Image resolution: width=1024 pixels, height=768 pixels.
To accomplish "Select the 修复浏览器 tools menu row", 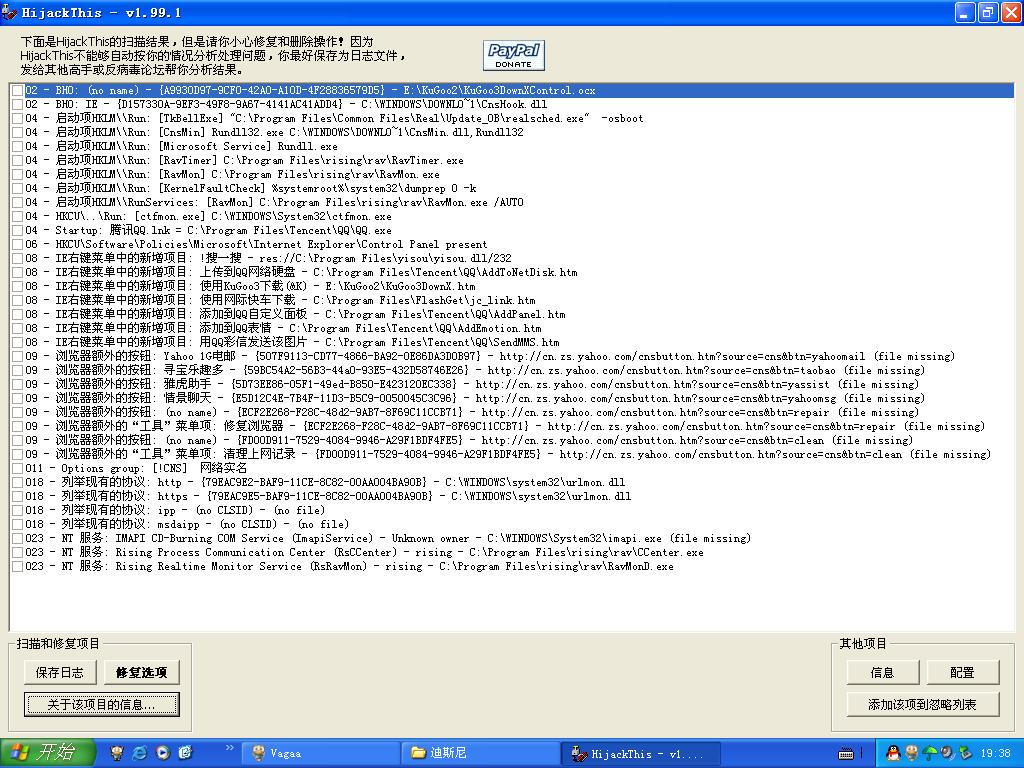I will click(x=505, y=426).
